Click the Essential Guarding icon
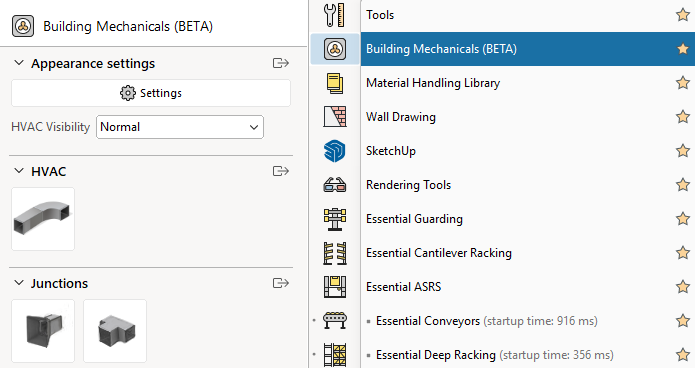Viewport: 695px width, 368px height. point(335,219)
